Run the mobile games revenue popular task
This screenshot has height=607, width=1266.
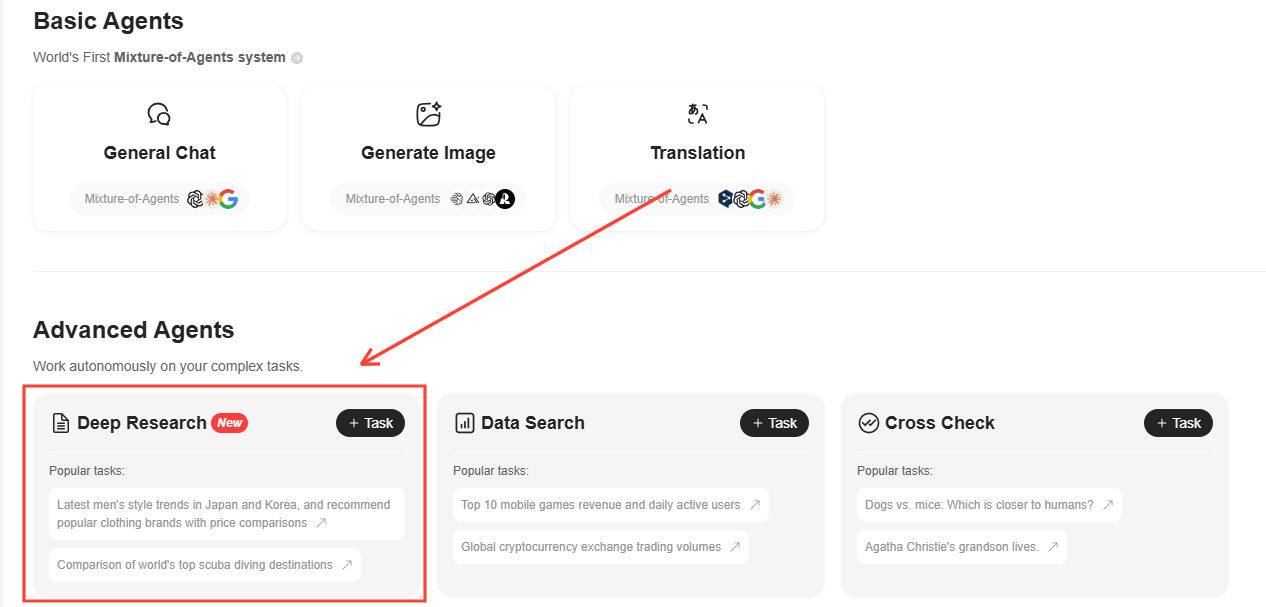[610, 505]
